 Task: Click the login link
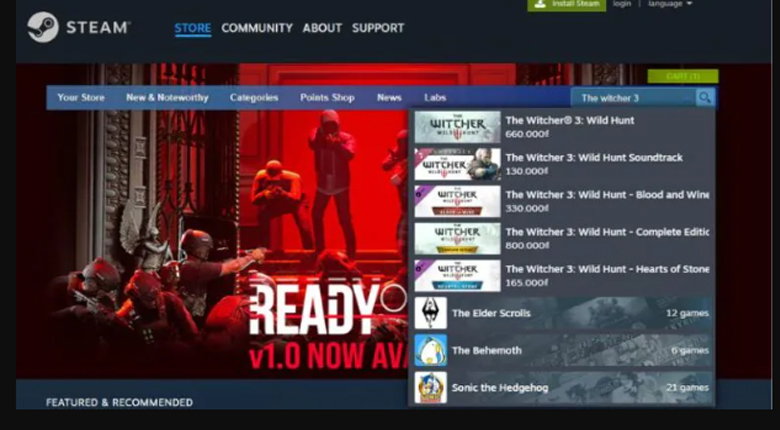(x=622, y=4)
